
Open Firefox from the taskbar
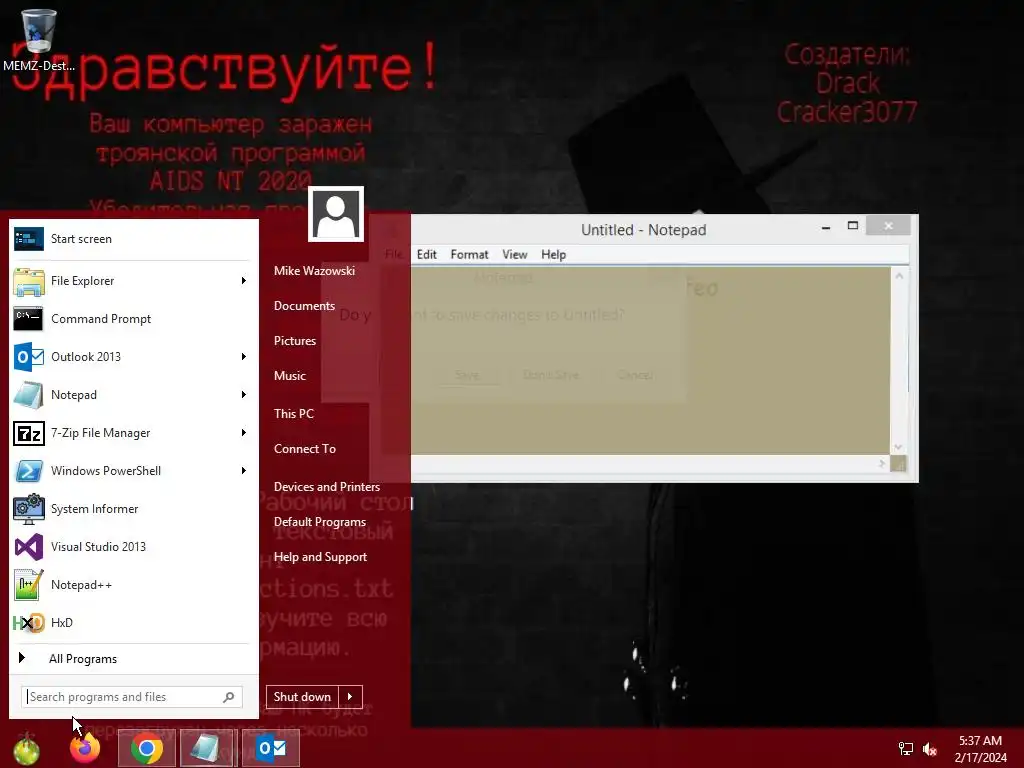(x=85, y=748)
